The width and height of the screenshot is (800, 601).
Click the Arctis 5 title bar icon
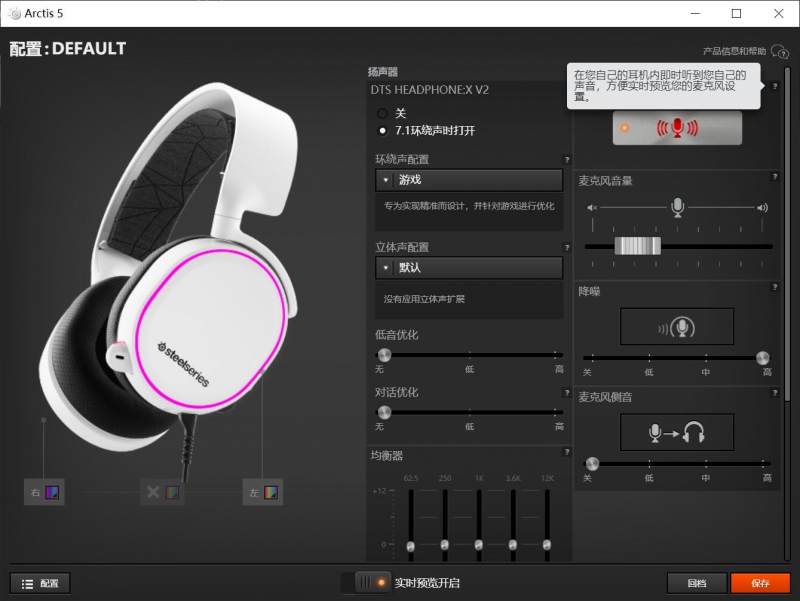point(15,14)
